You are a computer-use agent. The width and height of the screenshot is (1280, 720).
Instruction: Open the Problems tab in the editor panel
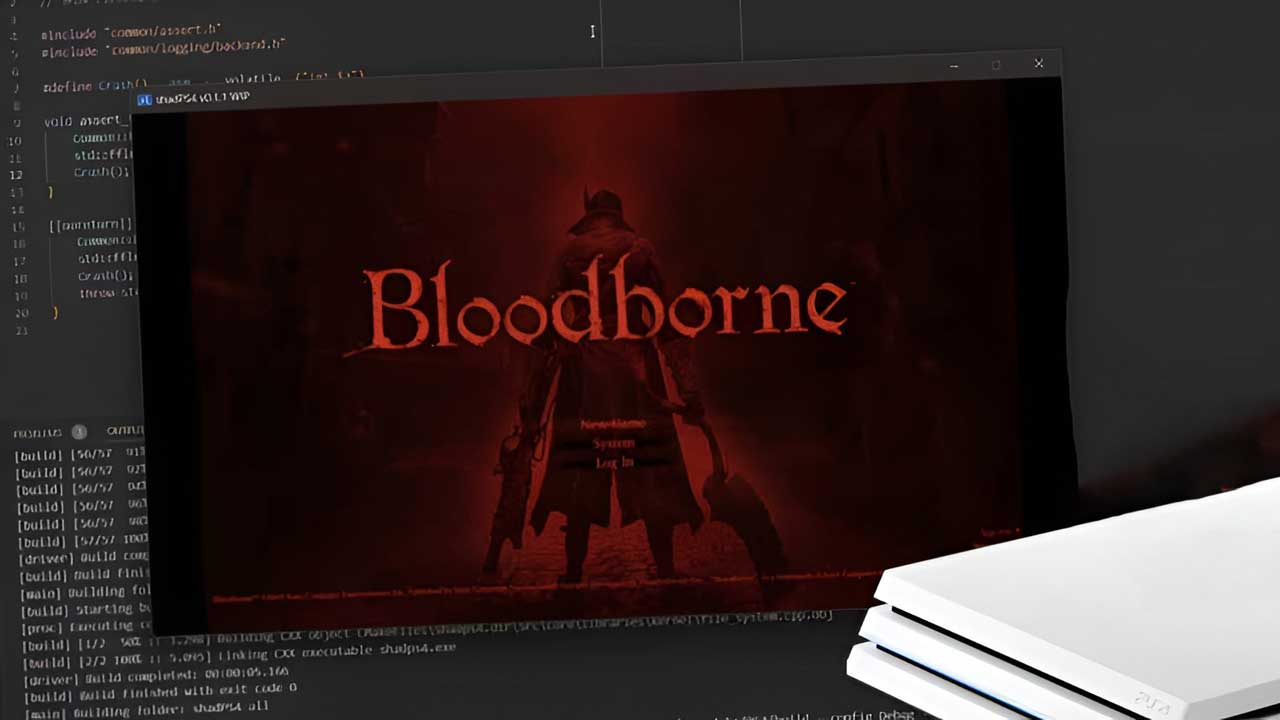(x=37, y=432)
